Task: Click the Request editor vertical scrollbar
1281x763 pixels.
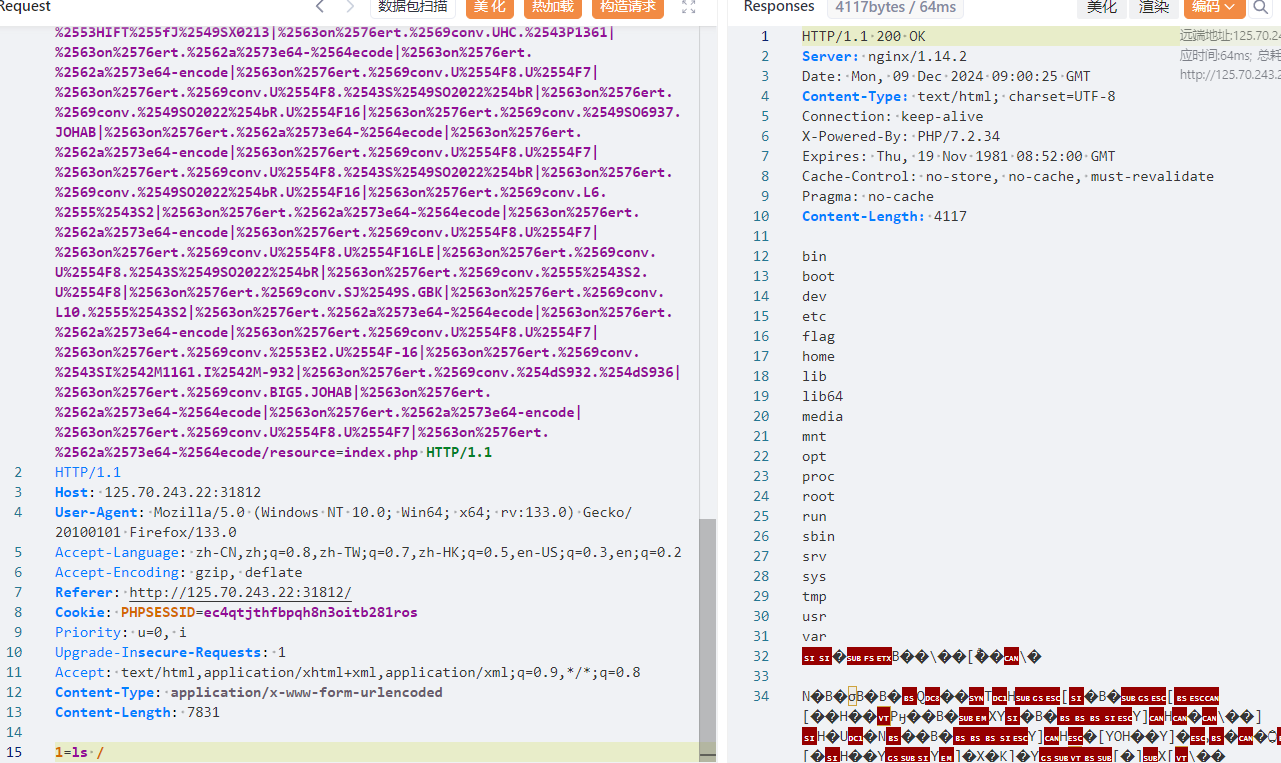Action: pos(707,640)
